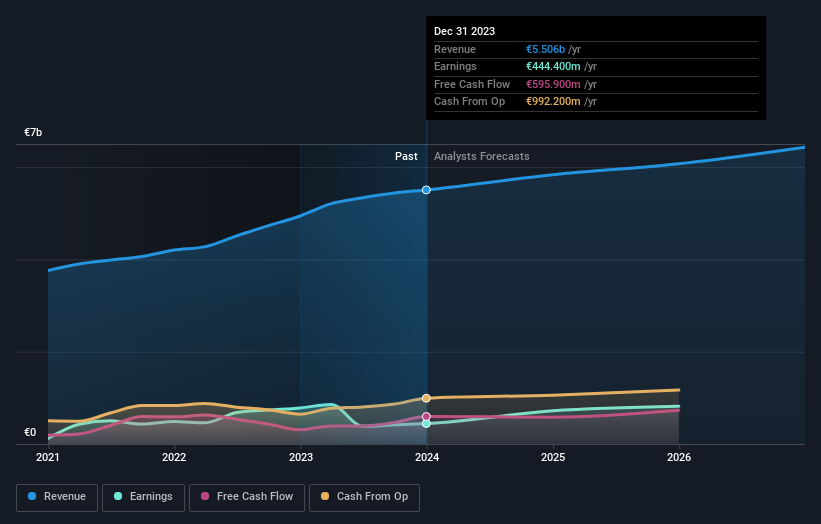The width and height of the screenshot is (821, 524).
Task: Toggle the Cash From Op legend series
Action: coord(364,497)
